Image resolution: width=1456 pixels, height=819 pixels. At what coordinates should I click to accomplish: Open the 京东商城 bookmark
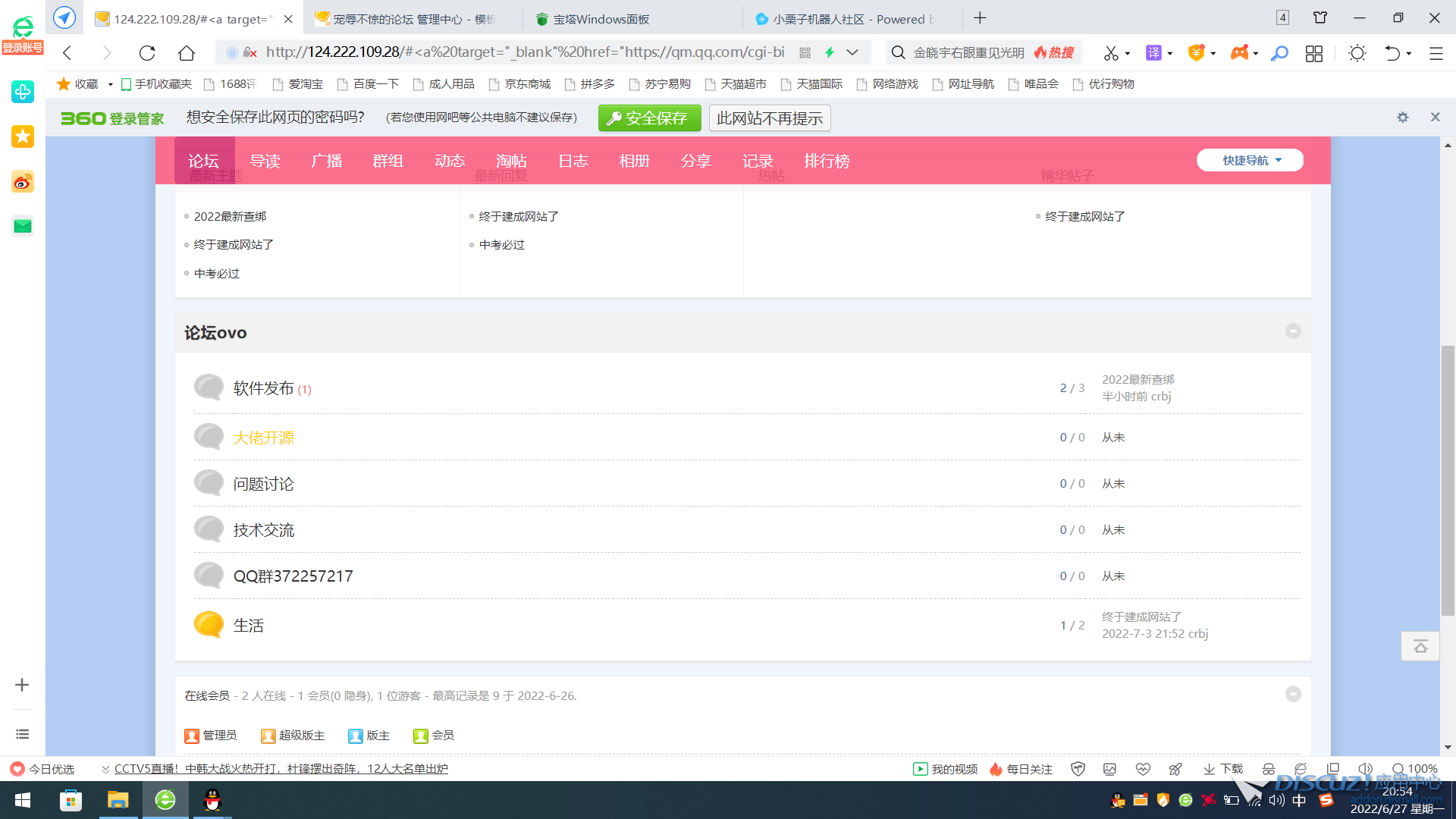(x=519, y=84)
